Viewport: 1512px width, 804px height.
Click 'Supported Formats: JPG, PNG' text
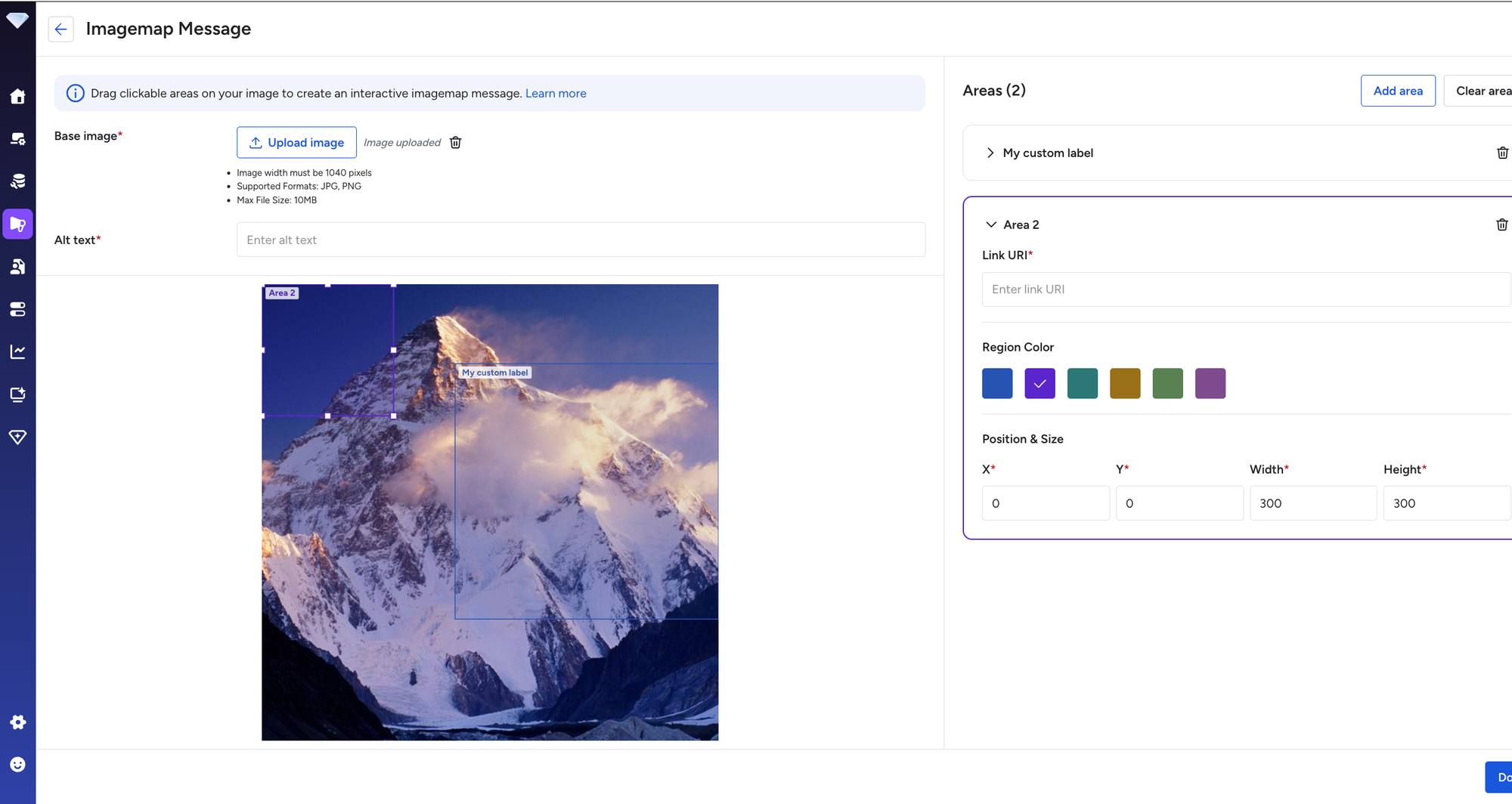tap(299, 187)
